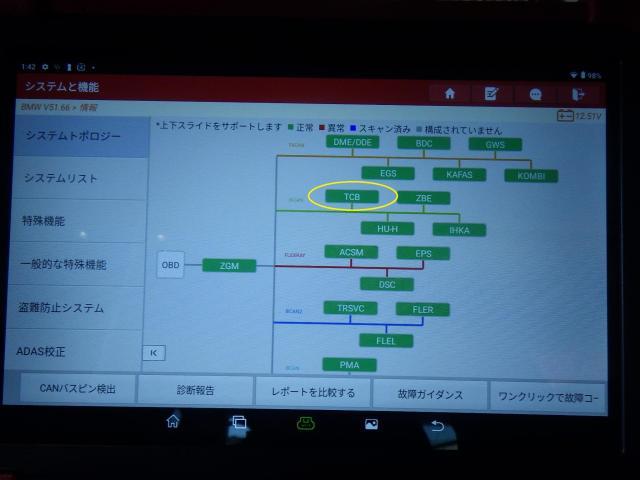640x480 pixels.
Task: Tap green vehicle diagnostic icon in navigation bar
Action: pyautogui.click(x=305, y=424)
